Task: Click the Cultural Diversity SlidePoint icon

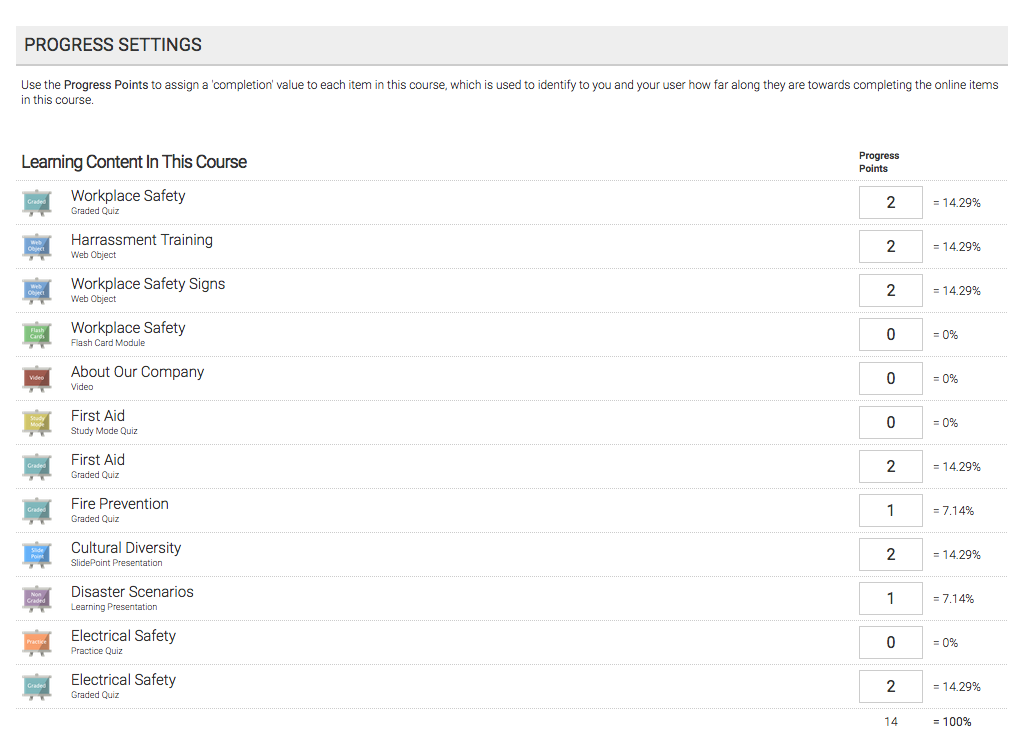Action: pyautogui.click(x=37, y=555)
